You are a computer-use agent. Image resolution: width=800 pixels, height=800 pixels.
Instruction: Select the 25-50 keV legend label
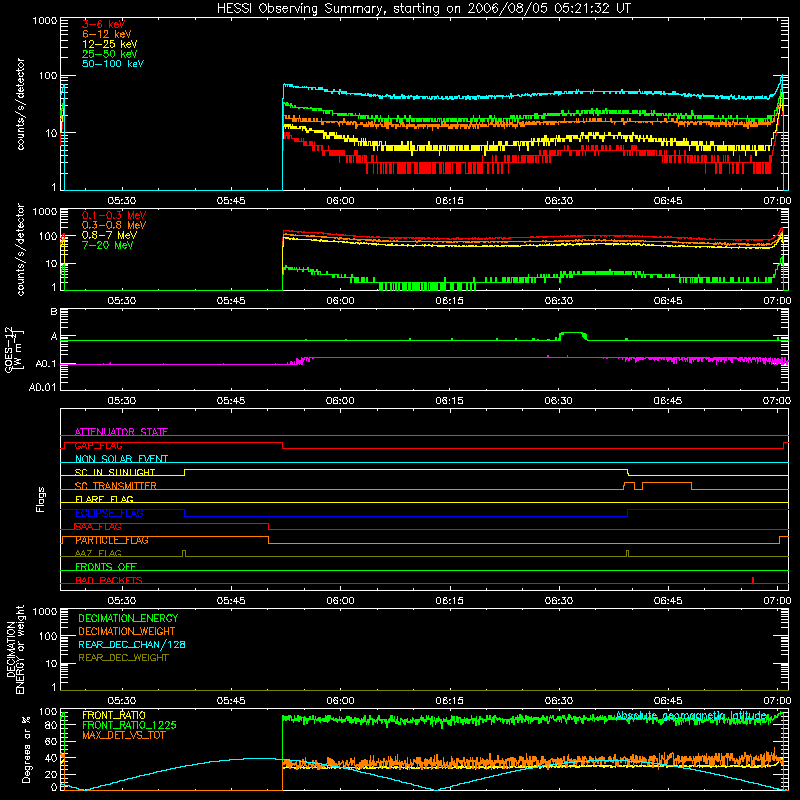point(110,54)
